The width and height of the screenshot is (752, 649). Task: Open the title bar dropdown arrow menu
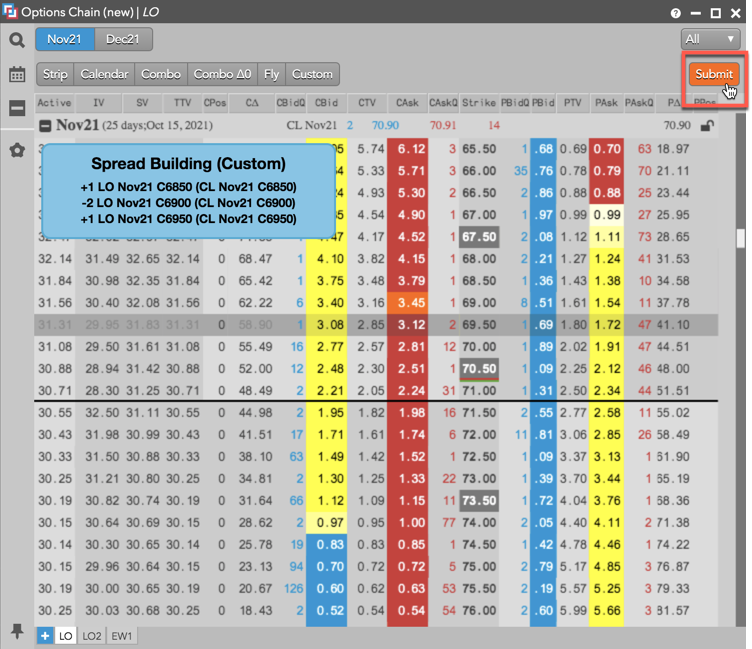tap(696, 13)
